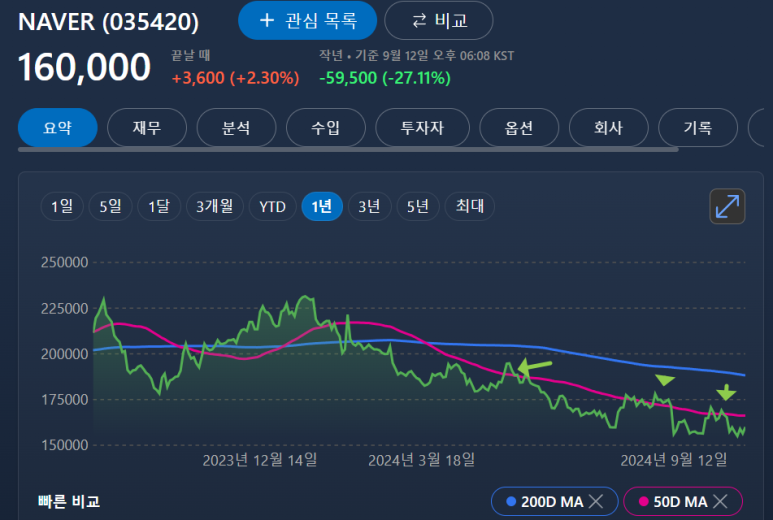773x520 pixels.
Task: Click the -59,500 (-27.11%) yearly change
Action: point(385,78)
